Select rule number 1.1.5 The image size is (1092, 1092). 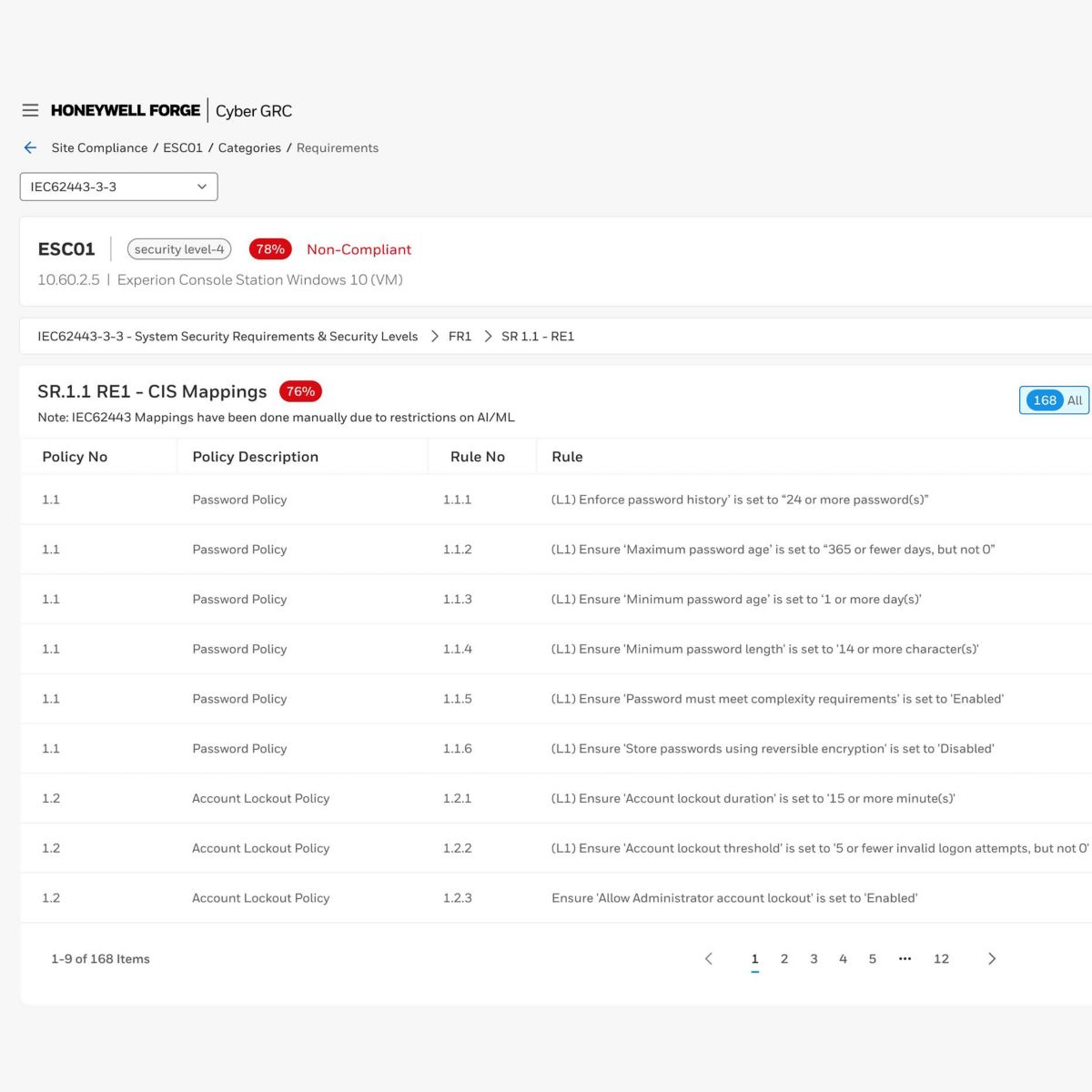(x=457, y=699)
